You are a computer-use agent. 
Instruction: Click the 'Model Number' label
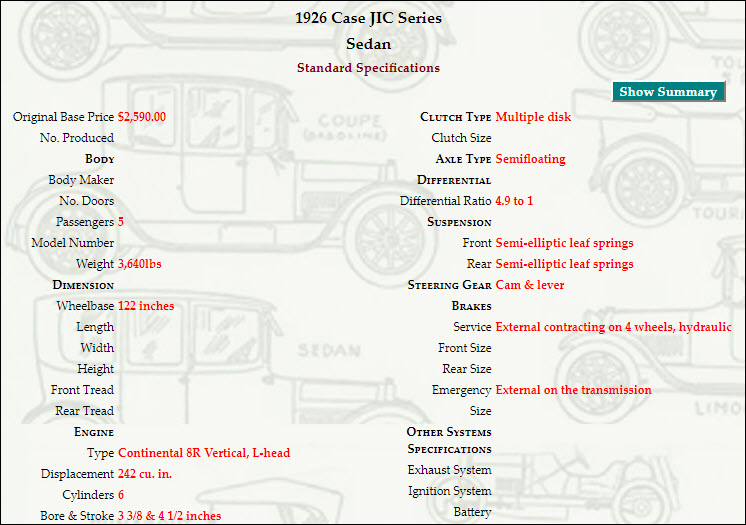coord(73,243)
